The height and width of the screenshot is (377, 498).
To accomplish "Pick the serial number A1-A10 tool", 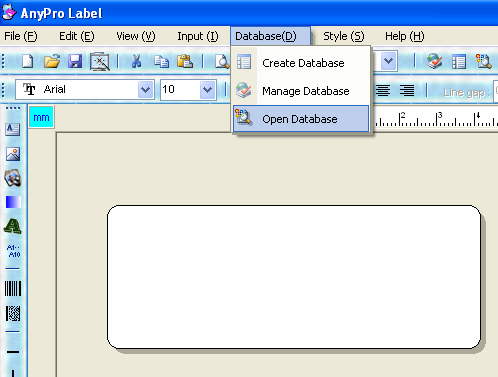I will [x=13, y=251].
